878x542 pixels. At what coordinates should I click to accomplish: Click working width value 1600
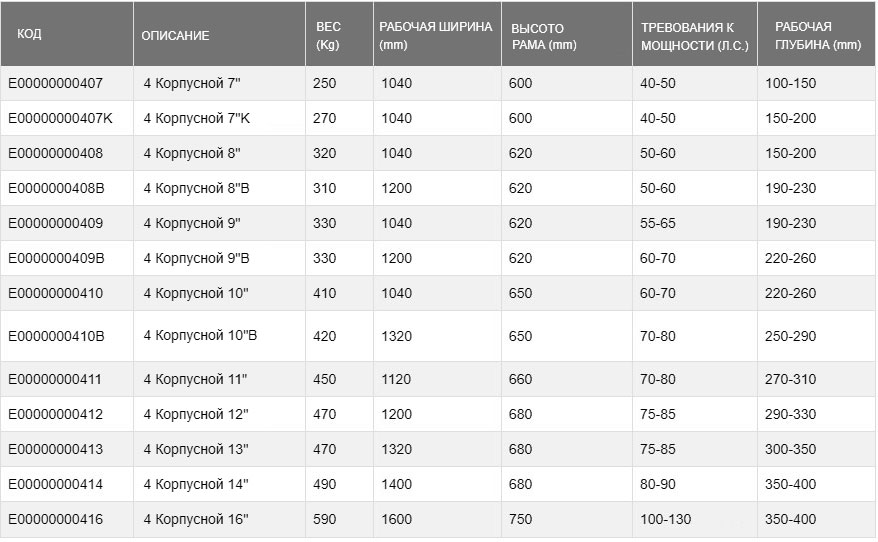click(x=396, y=520)
